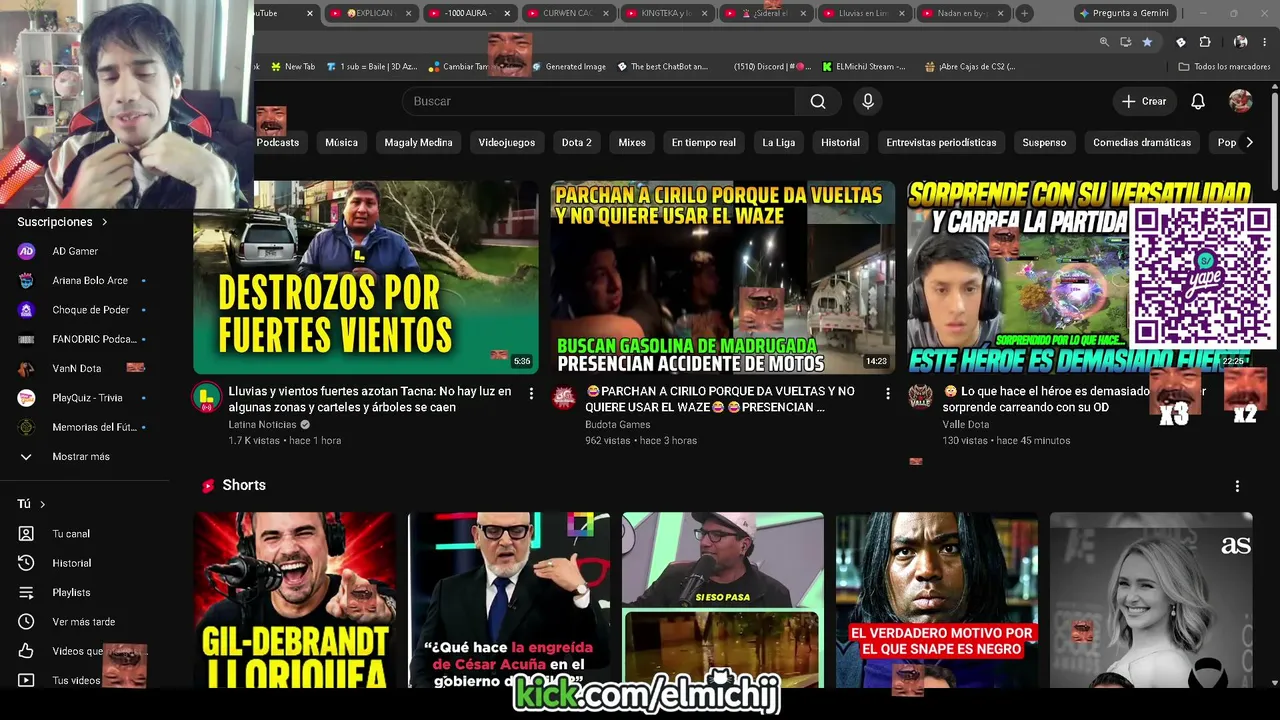Switch to the -1000 AURA browser tab
This screenshot has height=720, width=1280.
(468, 13)
